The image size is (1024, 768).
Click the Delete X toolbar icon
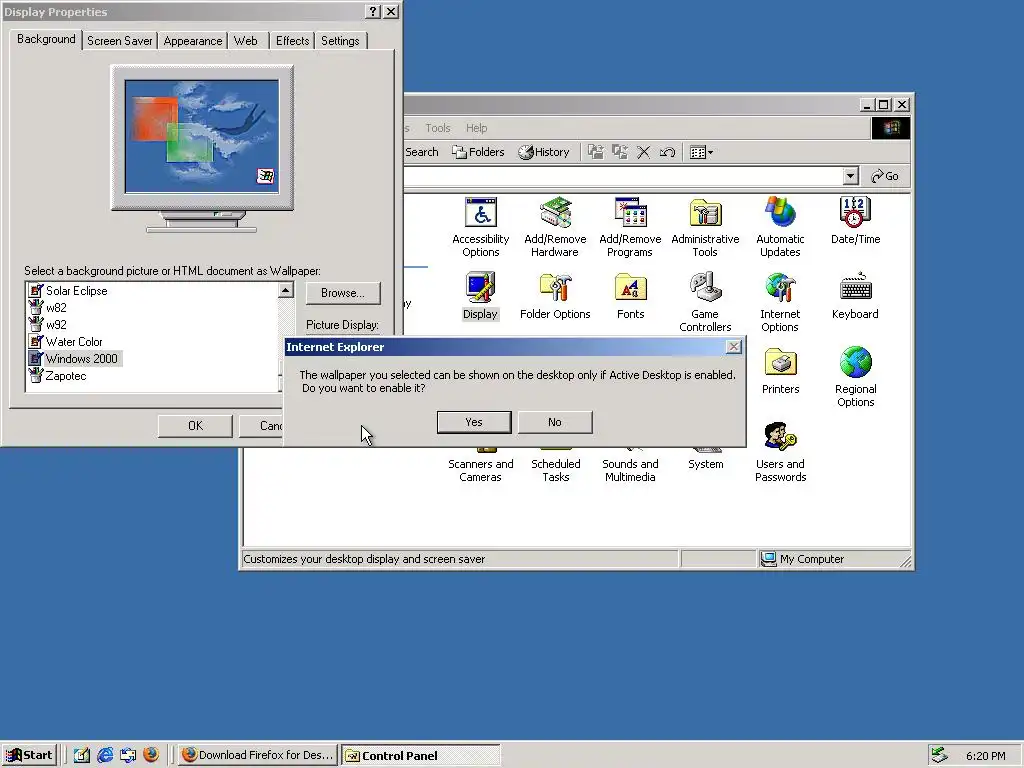click(x=643, y=152)
